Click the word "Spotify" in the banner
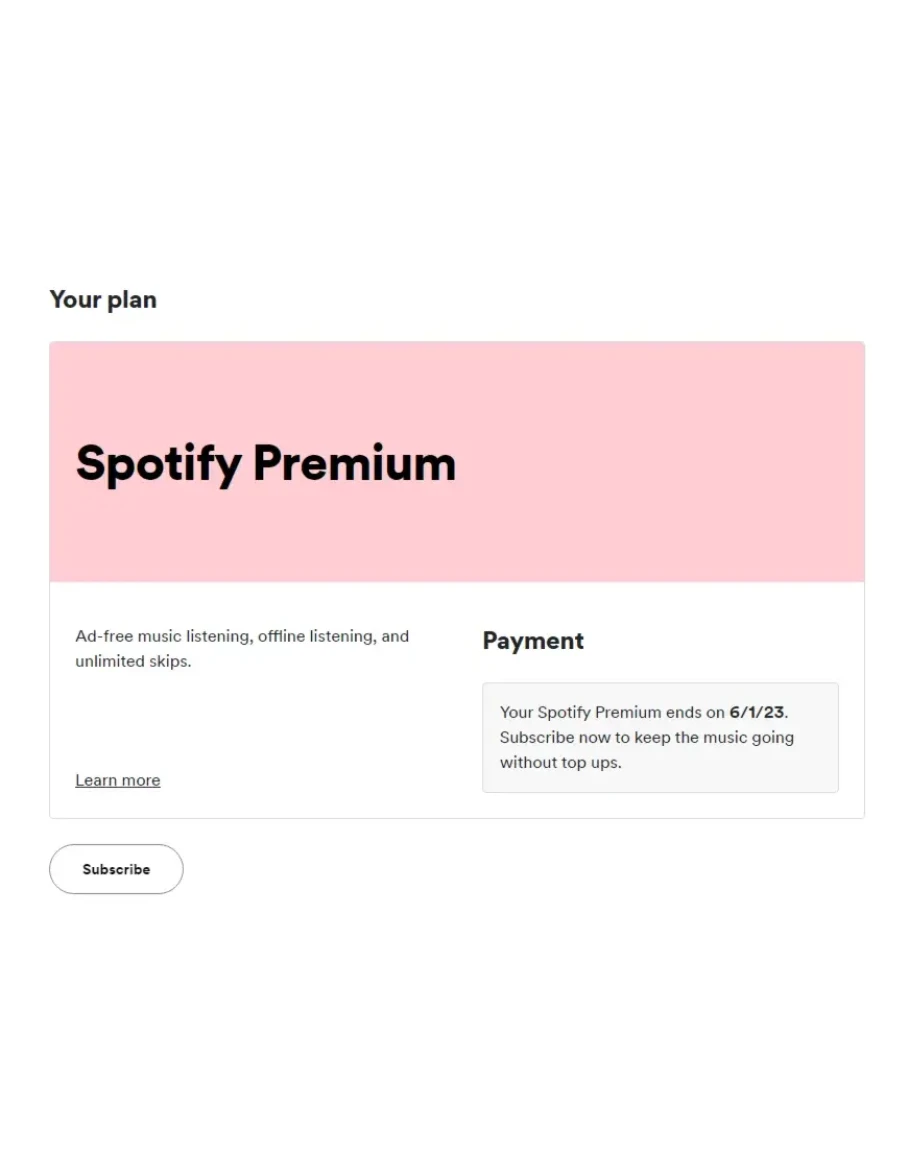The width and height of the screenshot is (910, 1155). coord(158,463)
